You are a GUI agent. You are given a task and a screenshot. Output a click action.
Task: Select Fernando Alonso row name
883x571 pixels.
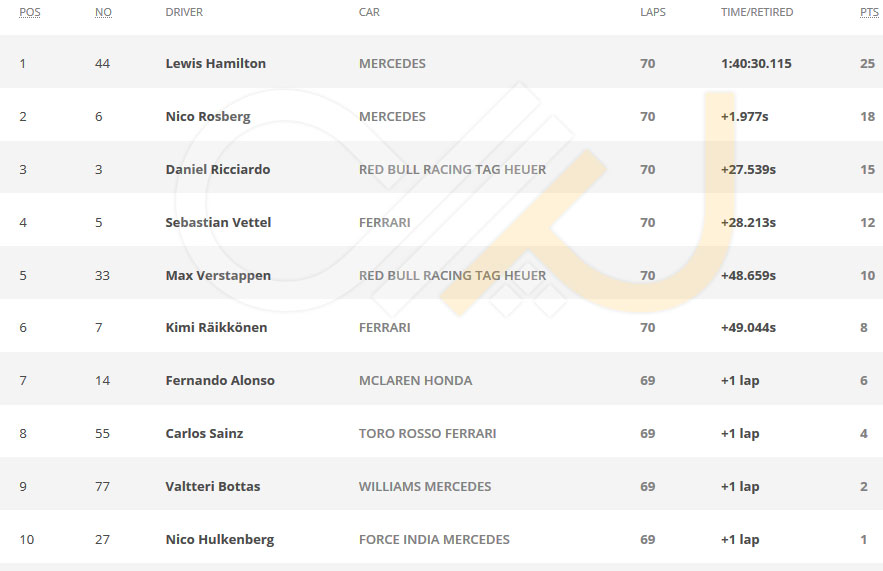click(220, 381)
